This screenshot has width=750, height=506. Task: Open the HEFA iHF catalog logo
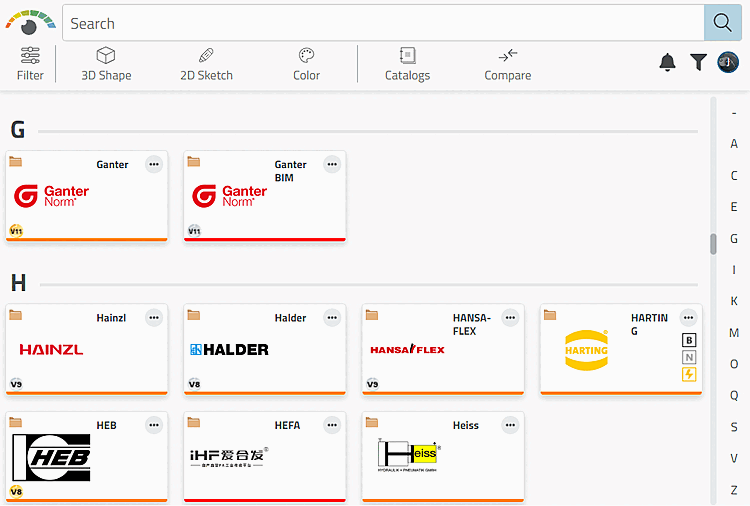229,457
